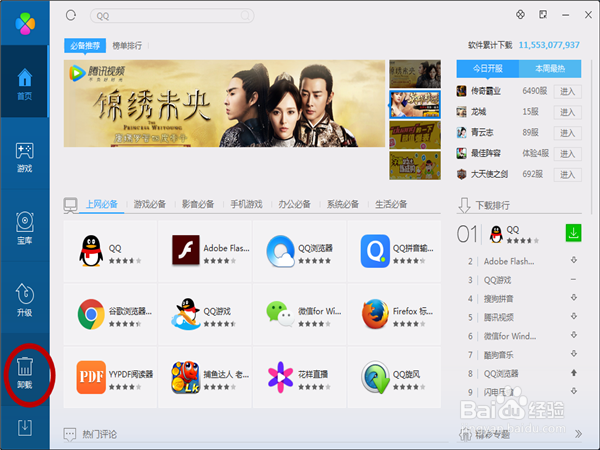The width and height of the screenshot is (600, 450).
Task: Open the 热门评论 section heading
Action: (99, 434)
